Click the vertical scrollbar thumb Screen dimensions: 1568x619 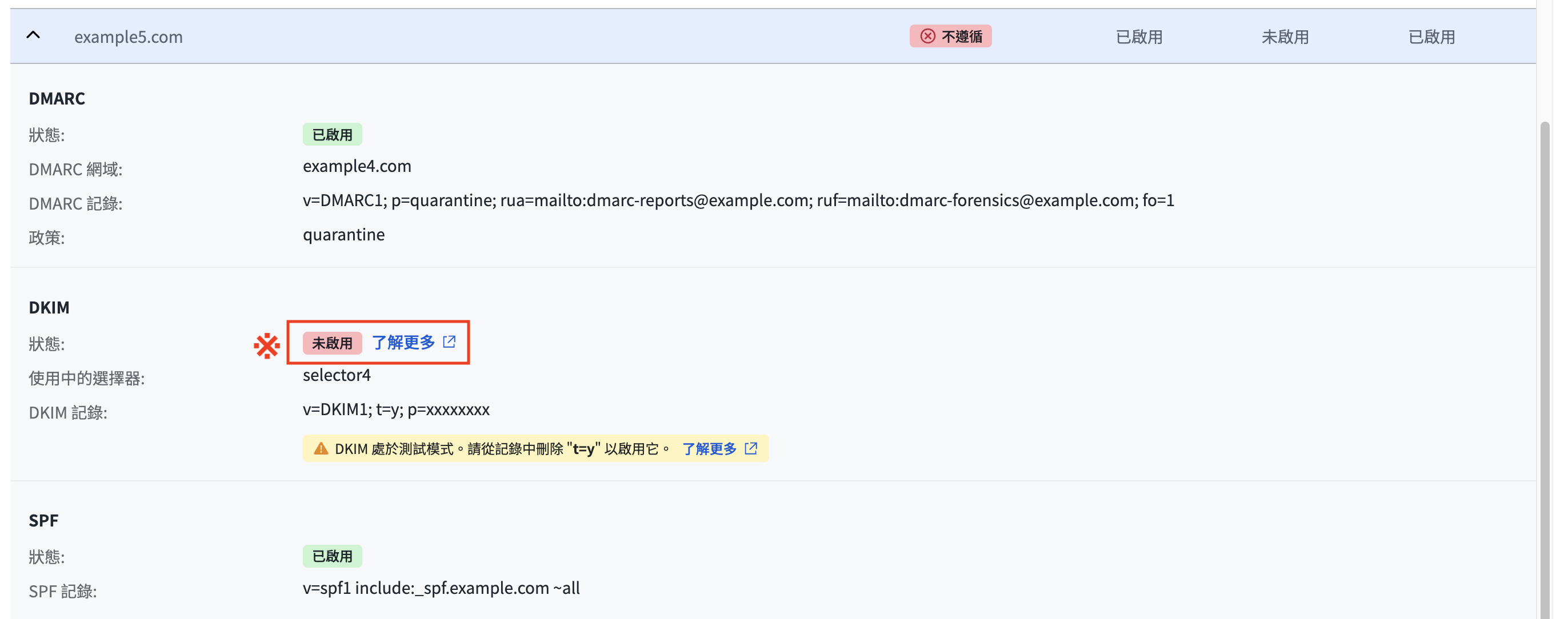click(1544, 369)
